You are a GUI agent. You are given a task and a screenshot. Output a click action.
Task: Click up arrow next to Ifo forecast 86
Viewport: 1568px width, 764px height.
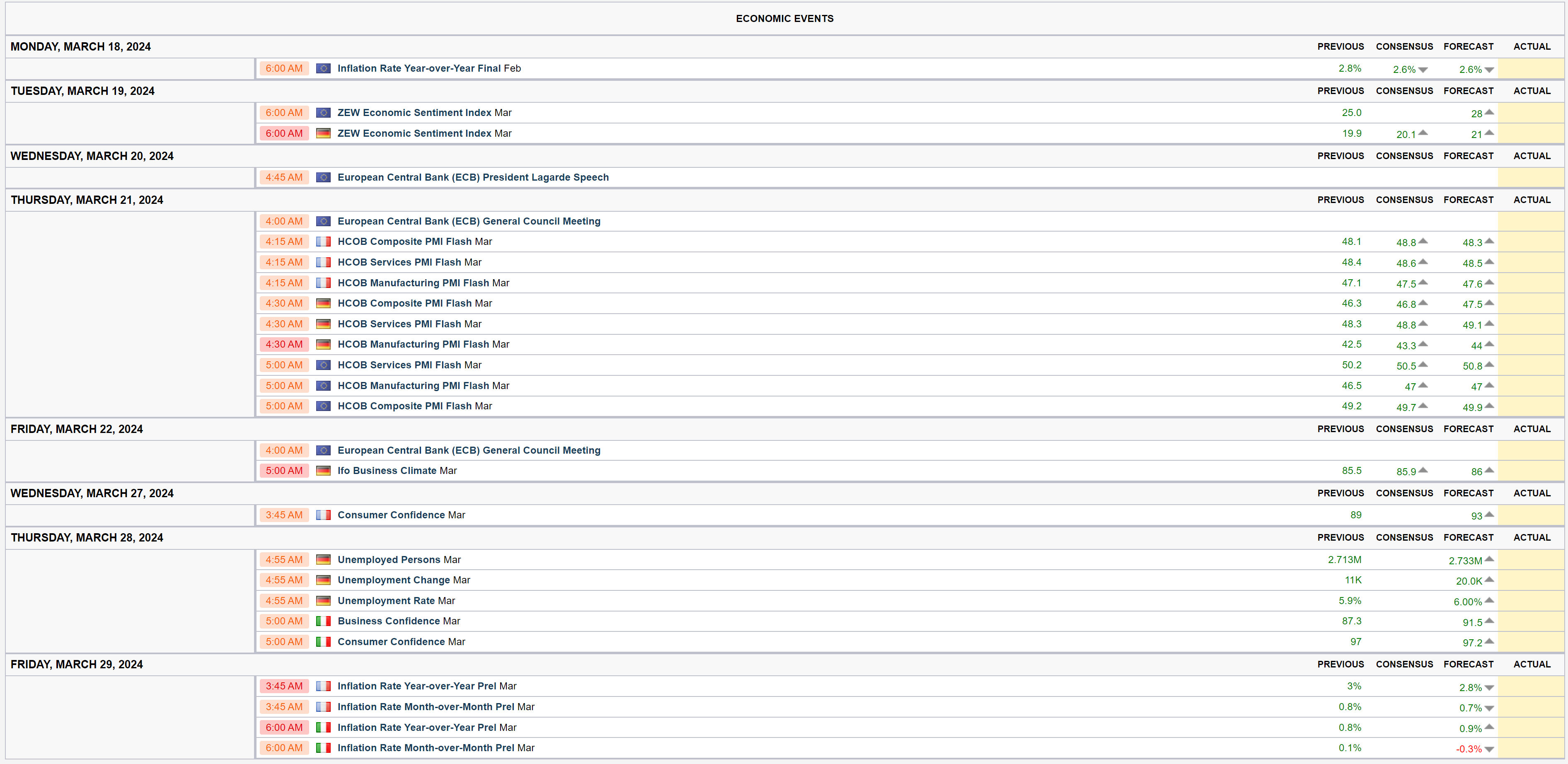[x=1489, y=470]
